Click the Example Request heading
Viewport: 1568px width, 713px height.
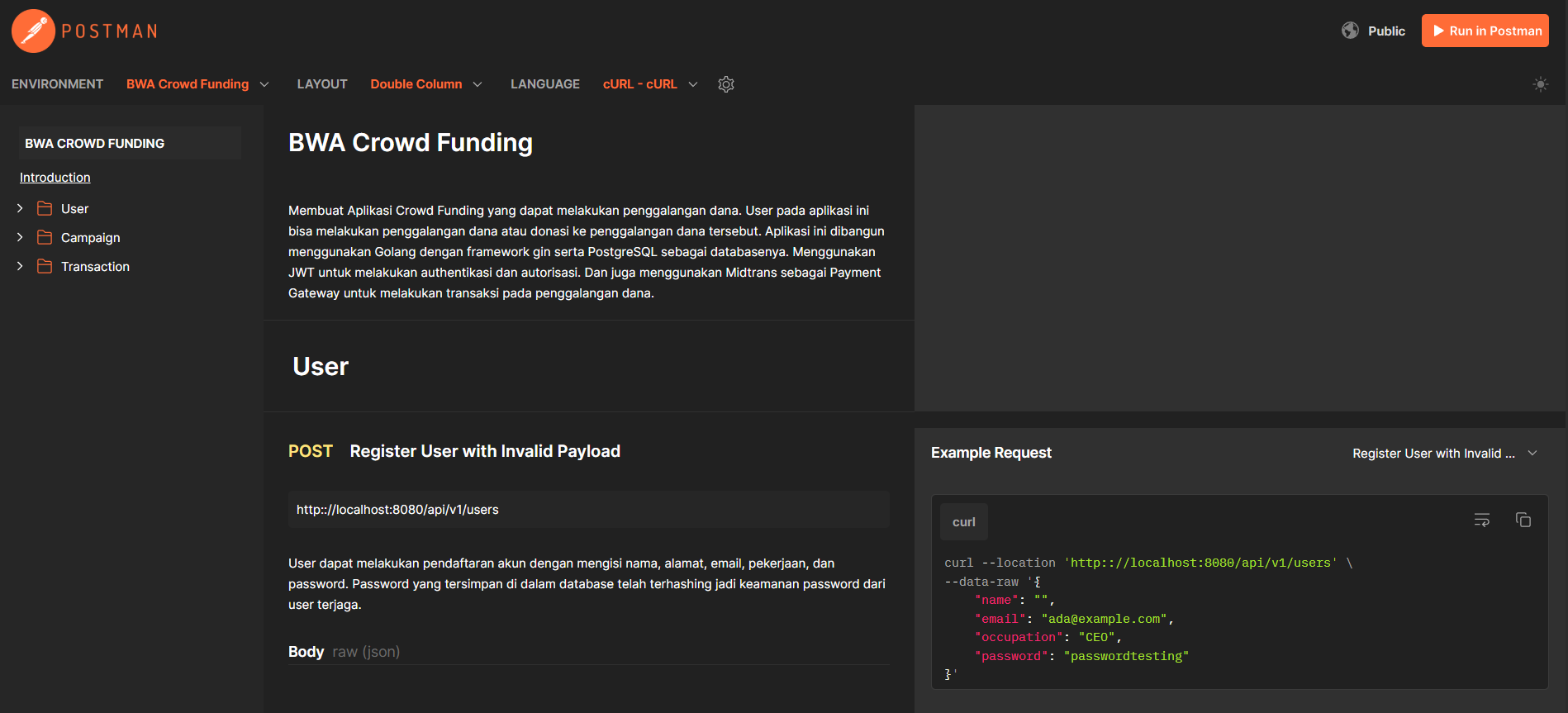click(991, 453)
